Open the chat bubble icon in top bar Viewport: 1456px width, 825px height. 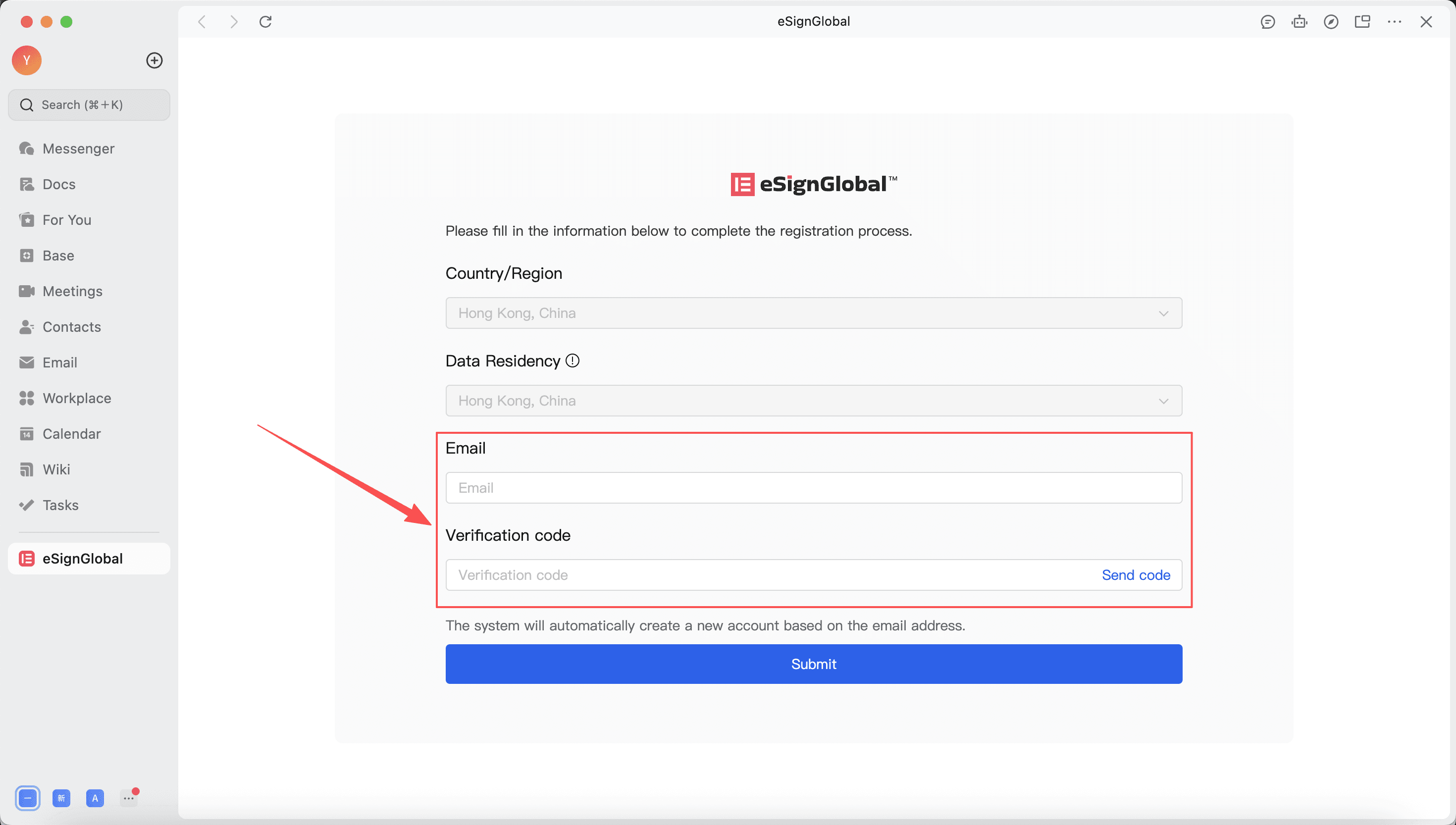1267,21
